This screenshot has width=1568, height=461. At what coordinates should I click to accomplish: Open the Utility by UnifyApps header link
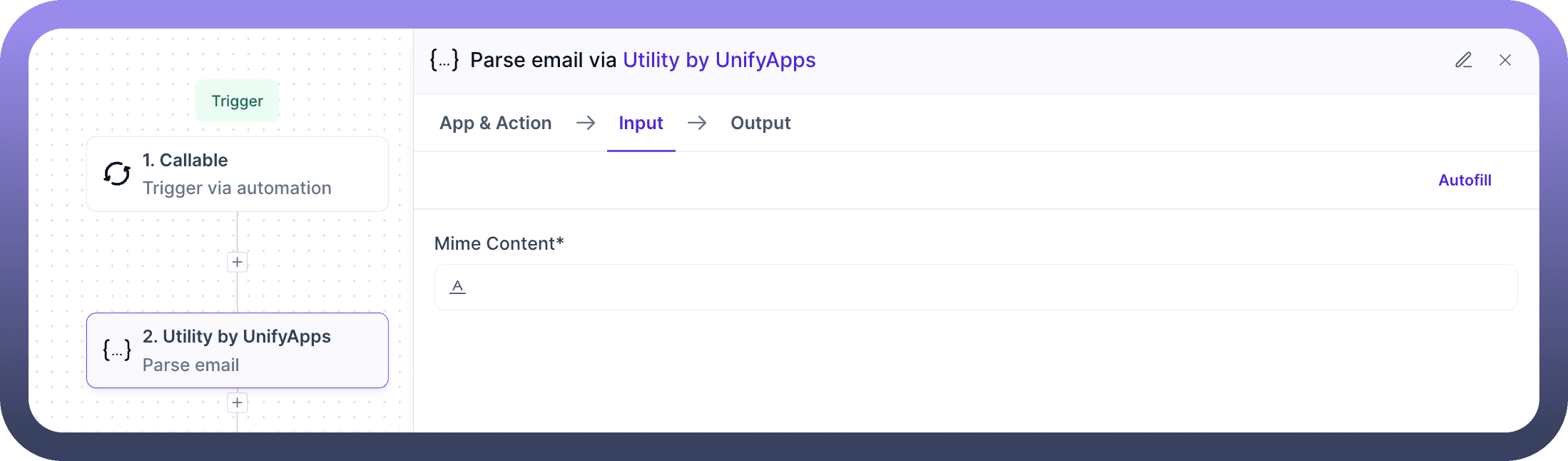coord(719,60)
